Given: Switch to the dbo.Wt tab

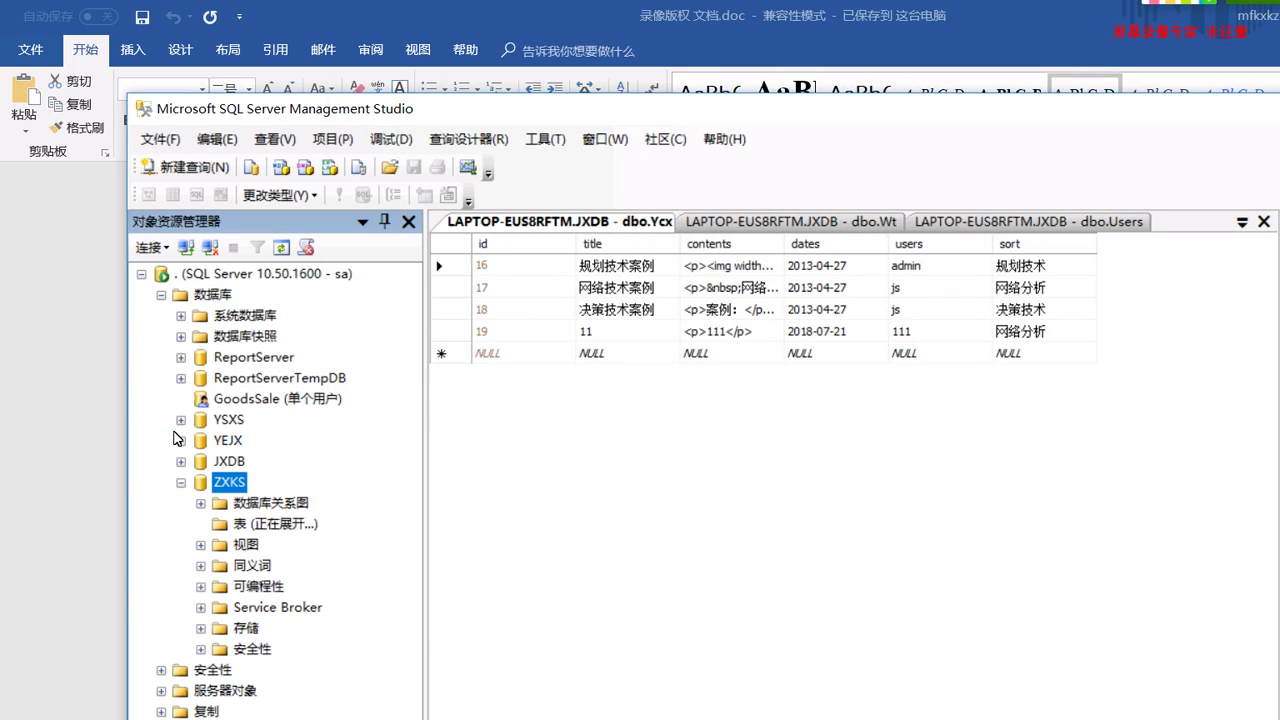Looking at the screenshot, I should point(791,221).
